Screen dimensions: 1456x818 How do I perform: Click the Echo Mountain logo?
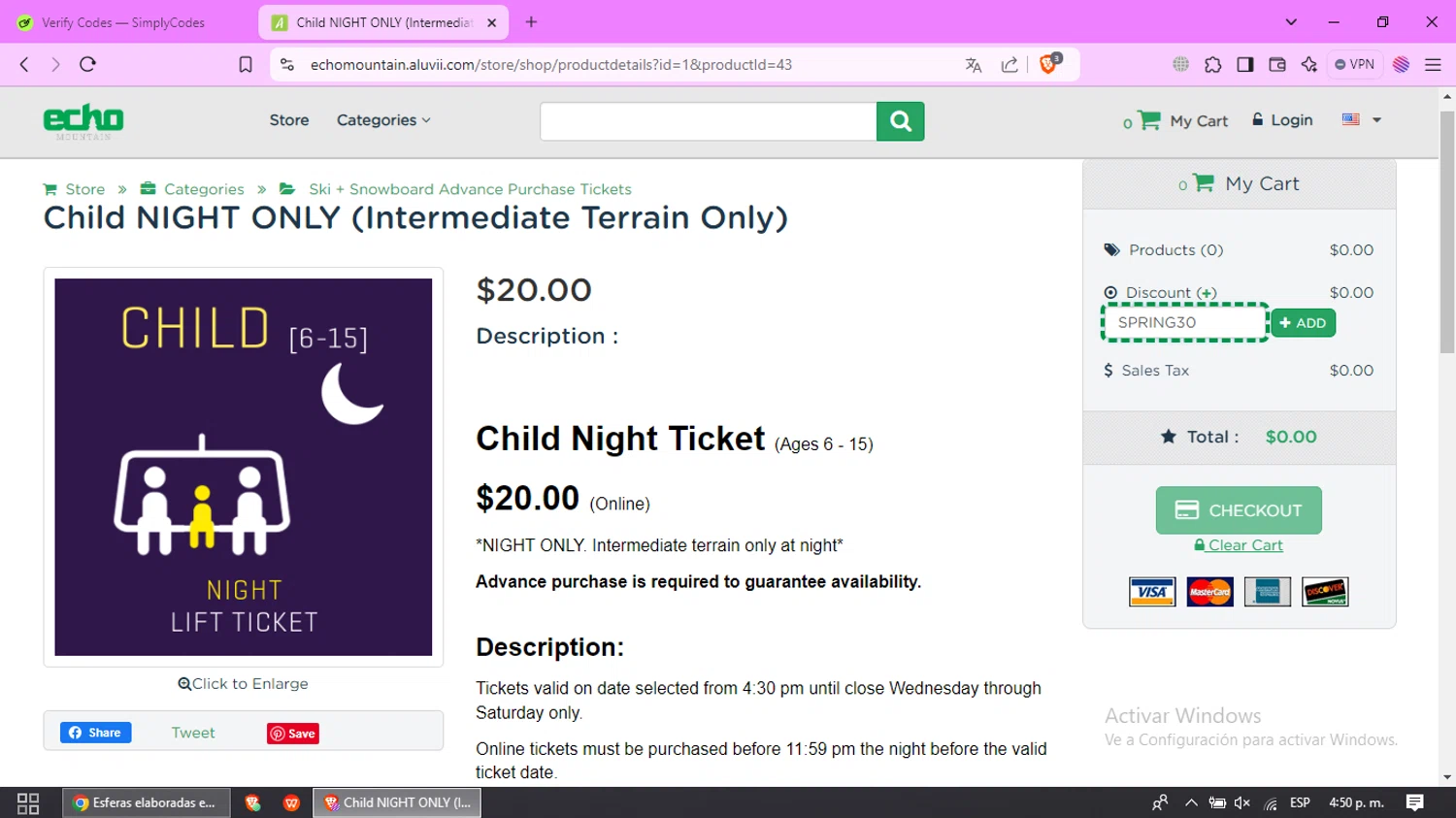[x=83, y=120]
